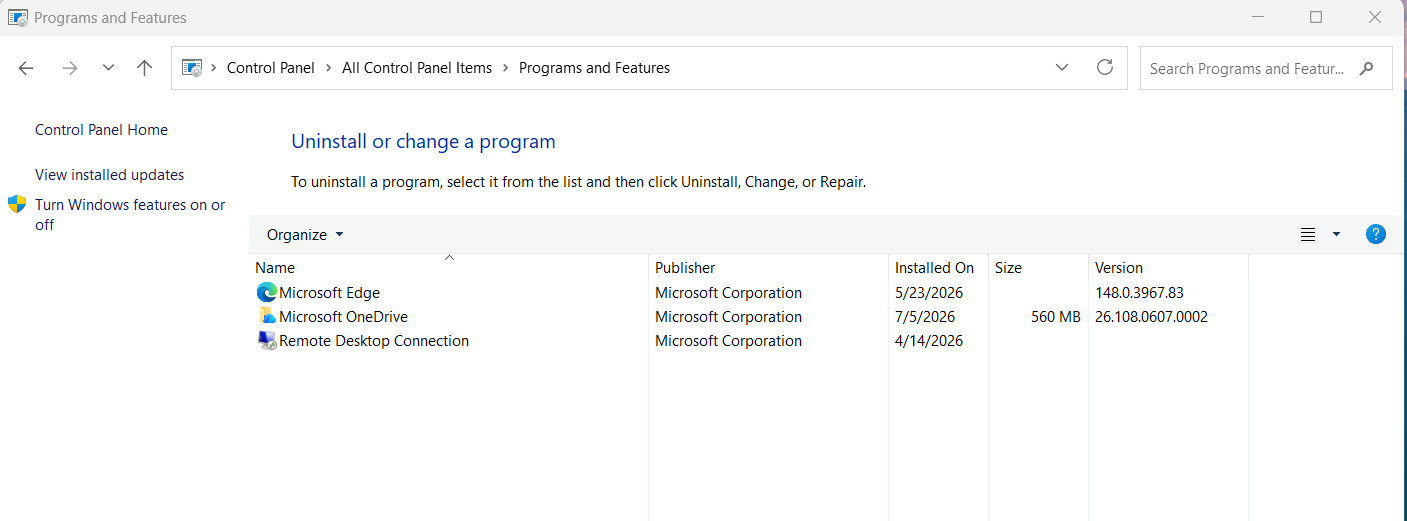Select All Control Panel Items breadcrumb
Image resolution: width=1407 pixels, height=521 pixels.
[417, 68]
